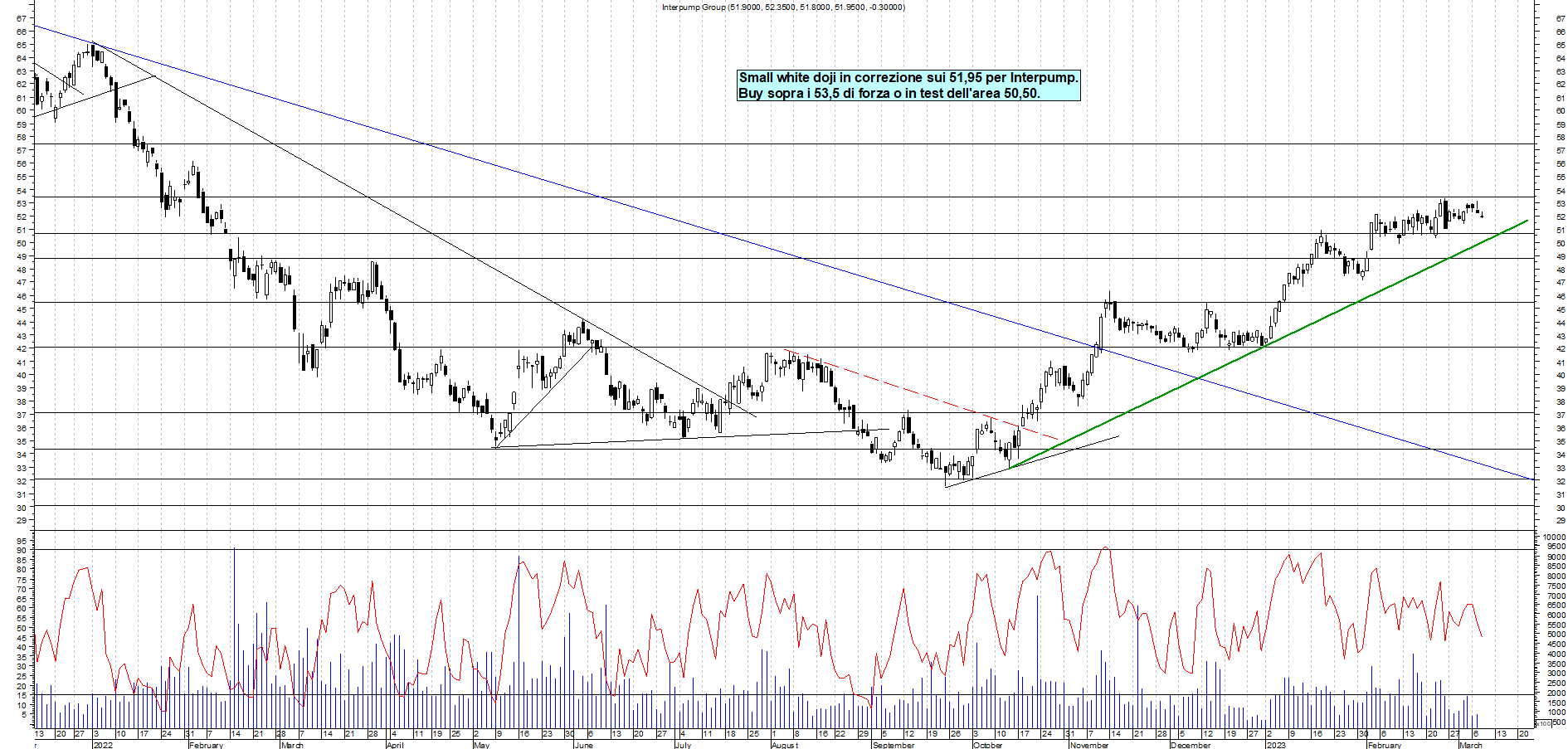Click the '10000' volume scale label

[x=1554, y=537]
